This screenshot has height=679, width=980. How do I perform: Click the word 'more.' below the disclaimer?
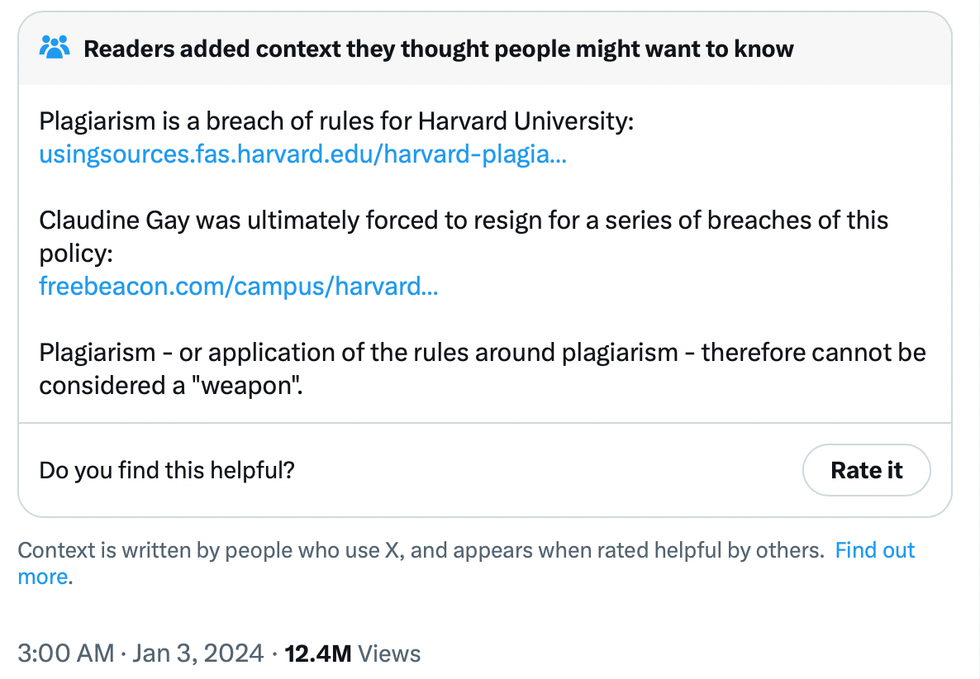tap(45, 577)
